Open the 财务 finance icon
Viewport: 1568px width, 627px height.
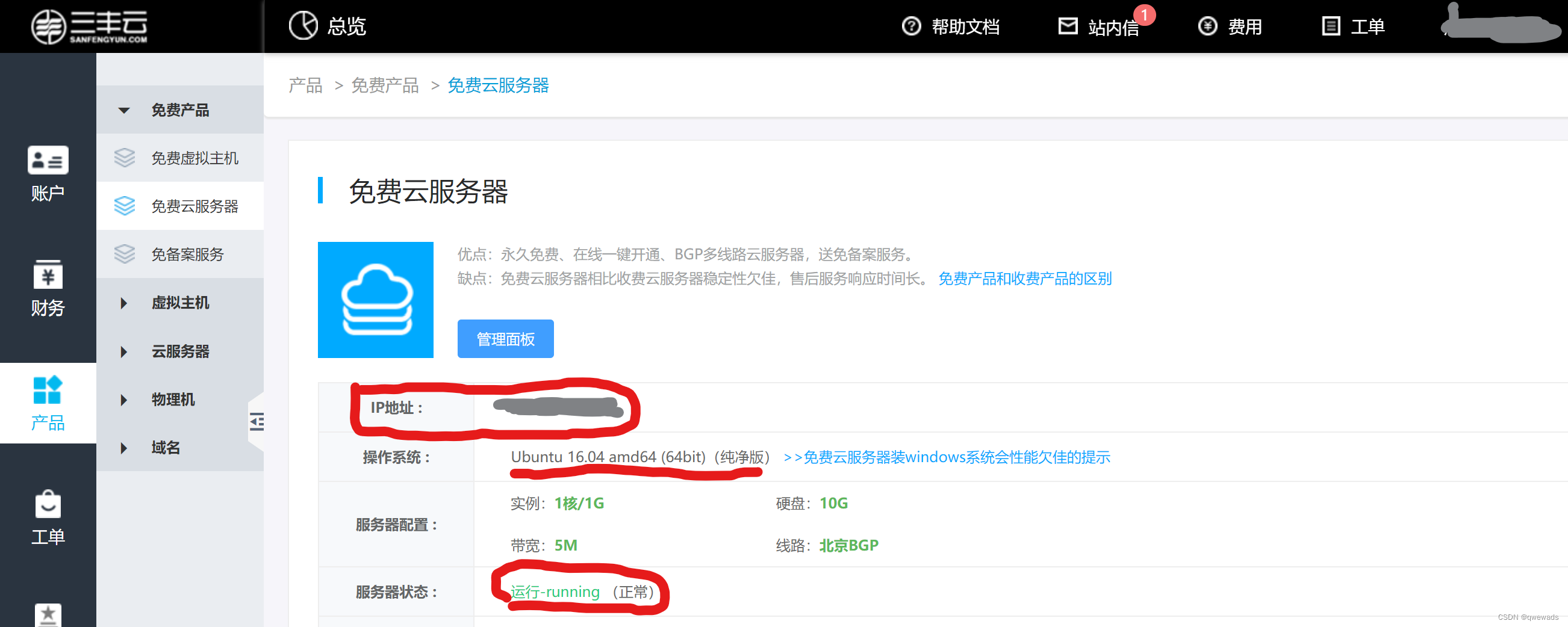[48, 274]
